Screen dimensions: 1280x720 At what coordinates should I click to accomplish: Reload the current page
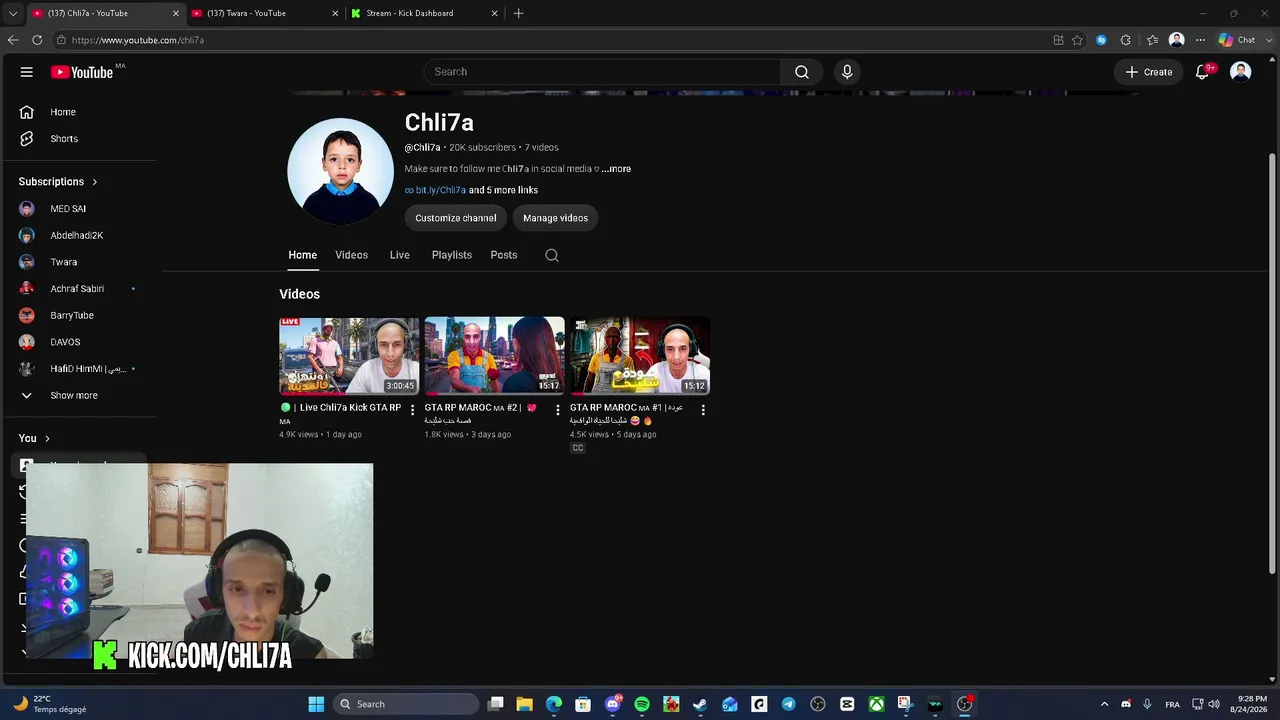pos(37,40)
